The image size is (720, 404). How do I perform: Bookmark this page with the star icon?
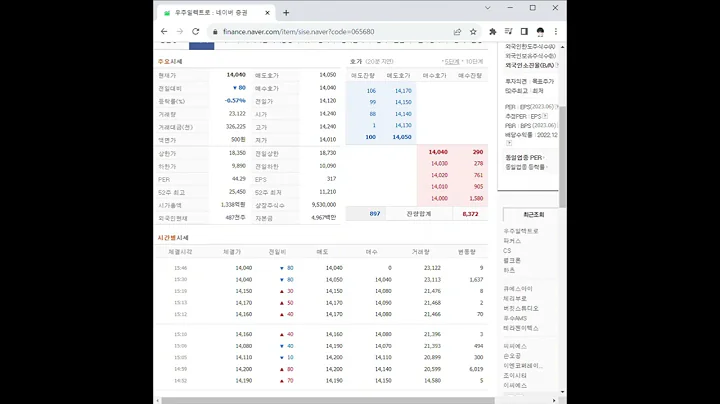(473, 32)
